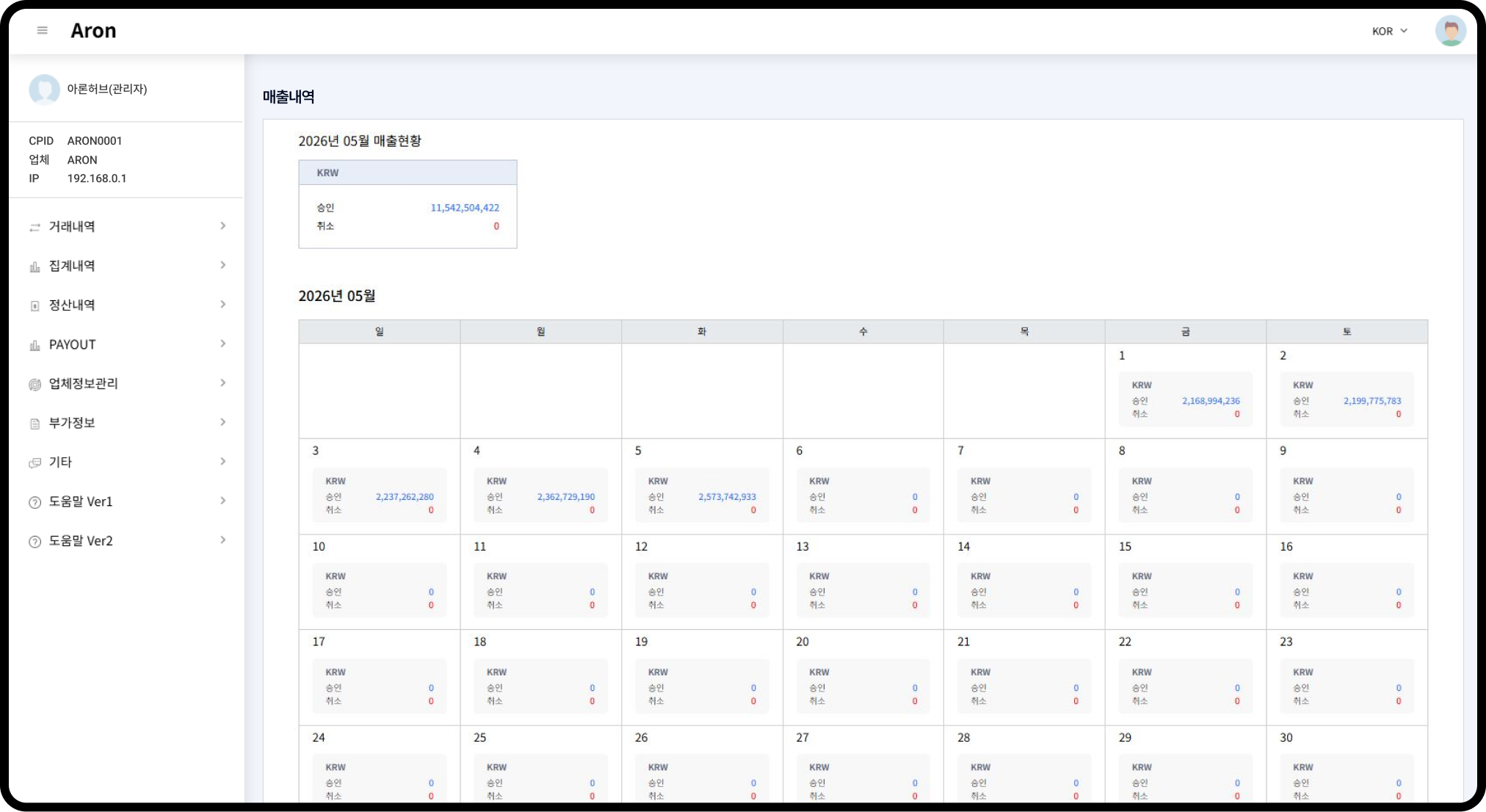Viewport: 1486px width, 812px height.
Task: Click the 부가정보 page icon
Action: click(x=35, y=424)
